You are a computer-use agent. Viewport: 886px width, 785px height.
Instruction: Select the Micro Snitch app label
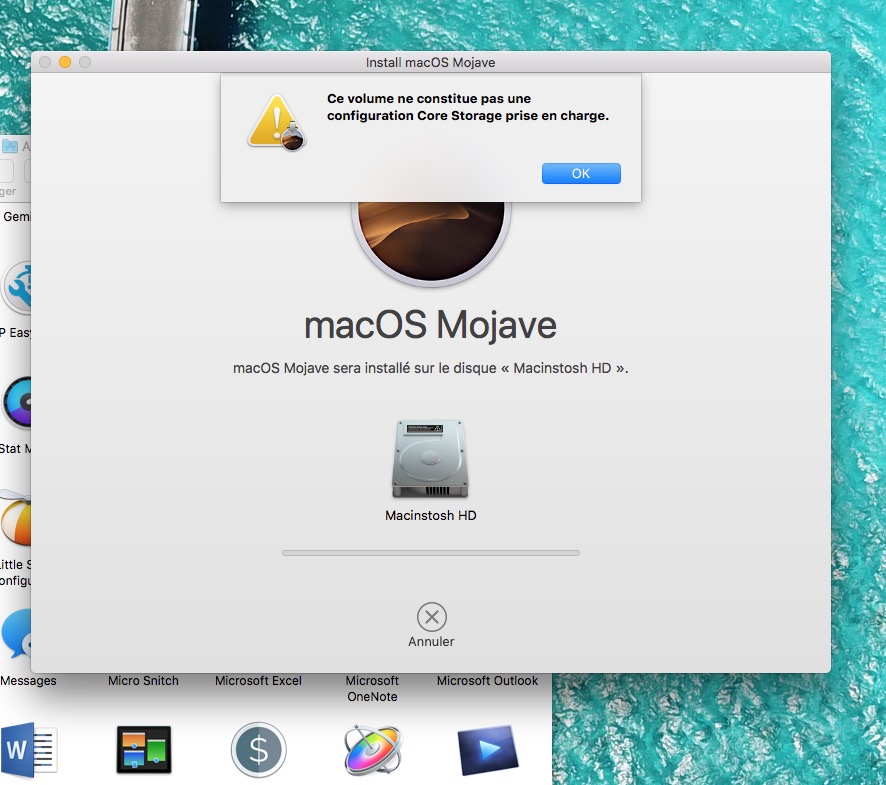pos(143,680)
